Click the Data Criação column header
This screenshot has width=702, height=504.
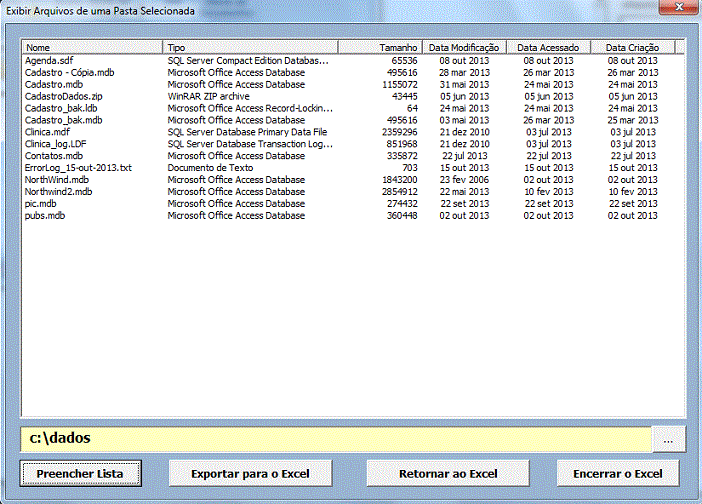tap(632, 47)
